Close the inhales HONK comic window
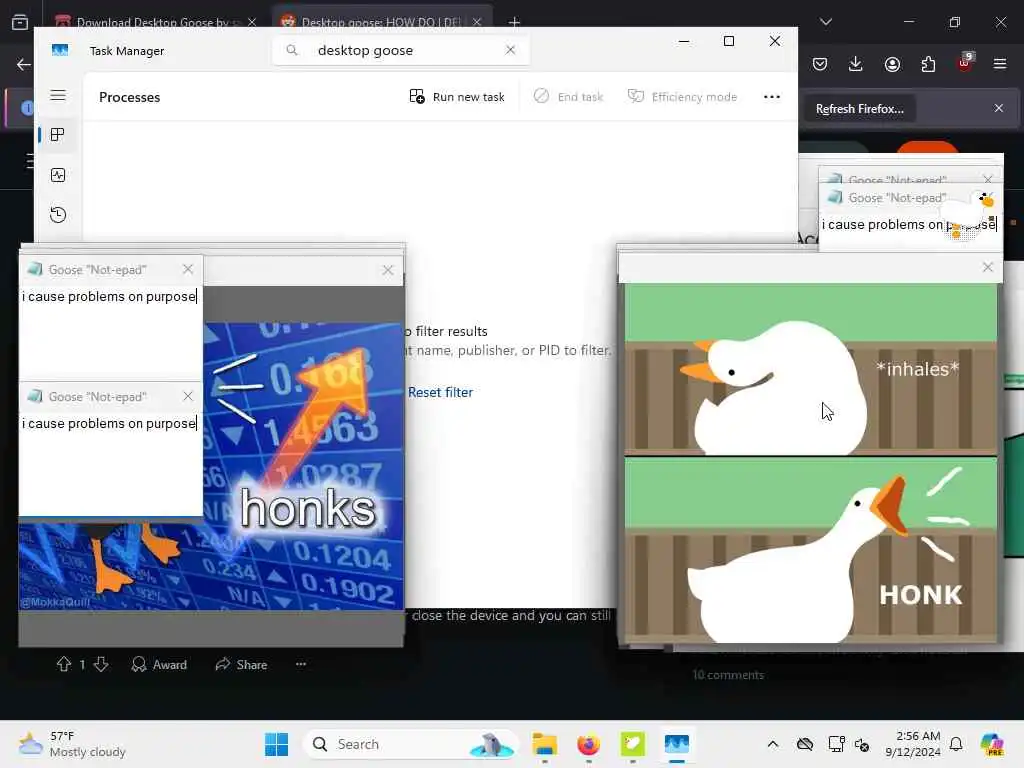This screenshot has height=768, width=1024. [987, 267]
